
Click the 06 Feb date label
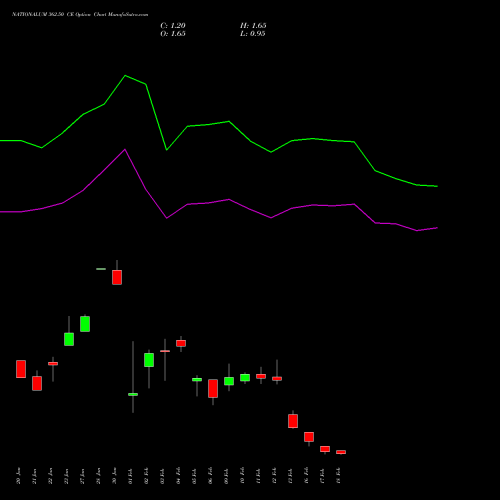point(210,476)
